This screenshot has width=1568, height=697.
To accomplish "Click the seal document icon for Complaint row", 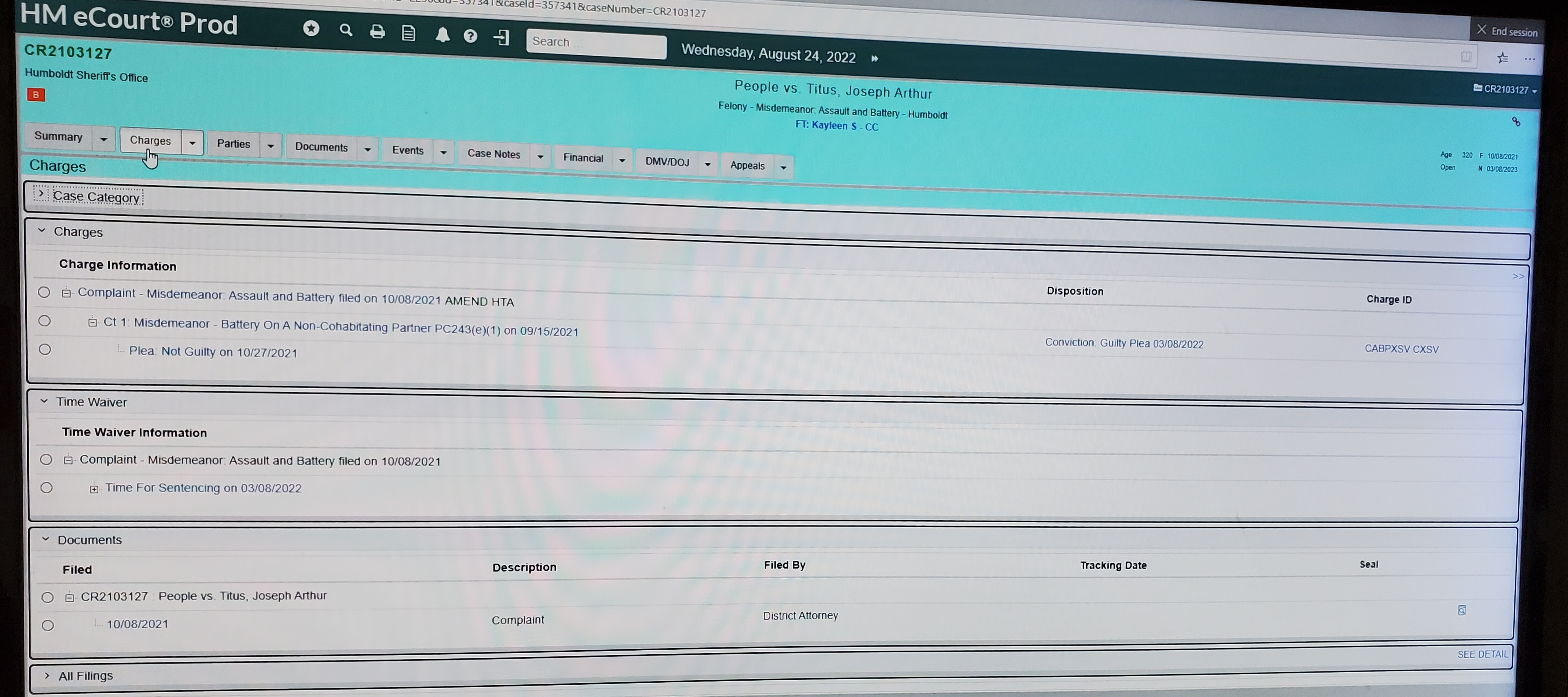I will click(x=1461, y=610).
